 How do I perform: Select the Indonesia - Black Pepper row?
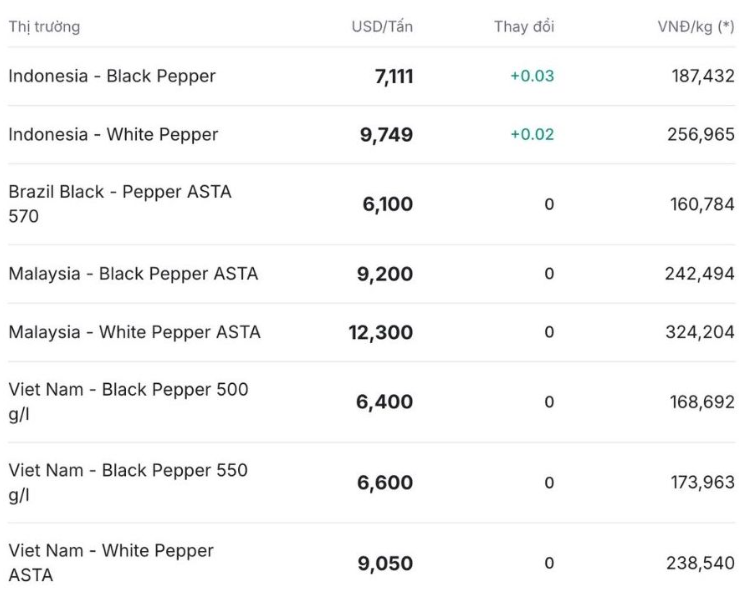click(112, 76)
